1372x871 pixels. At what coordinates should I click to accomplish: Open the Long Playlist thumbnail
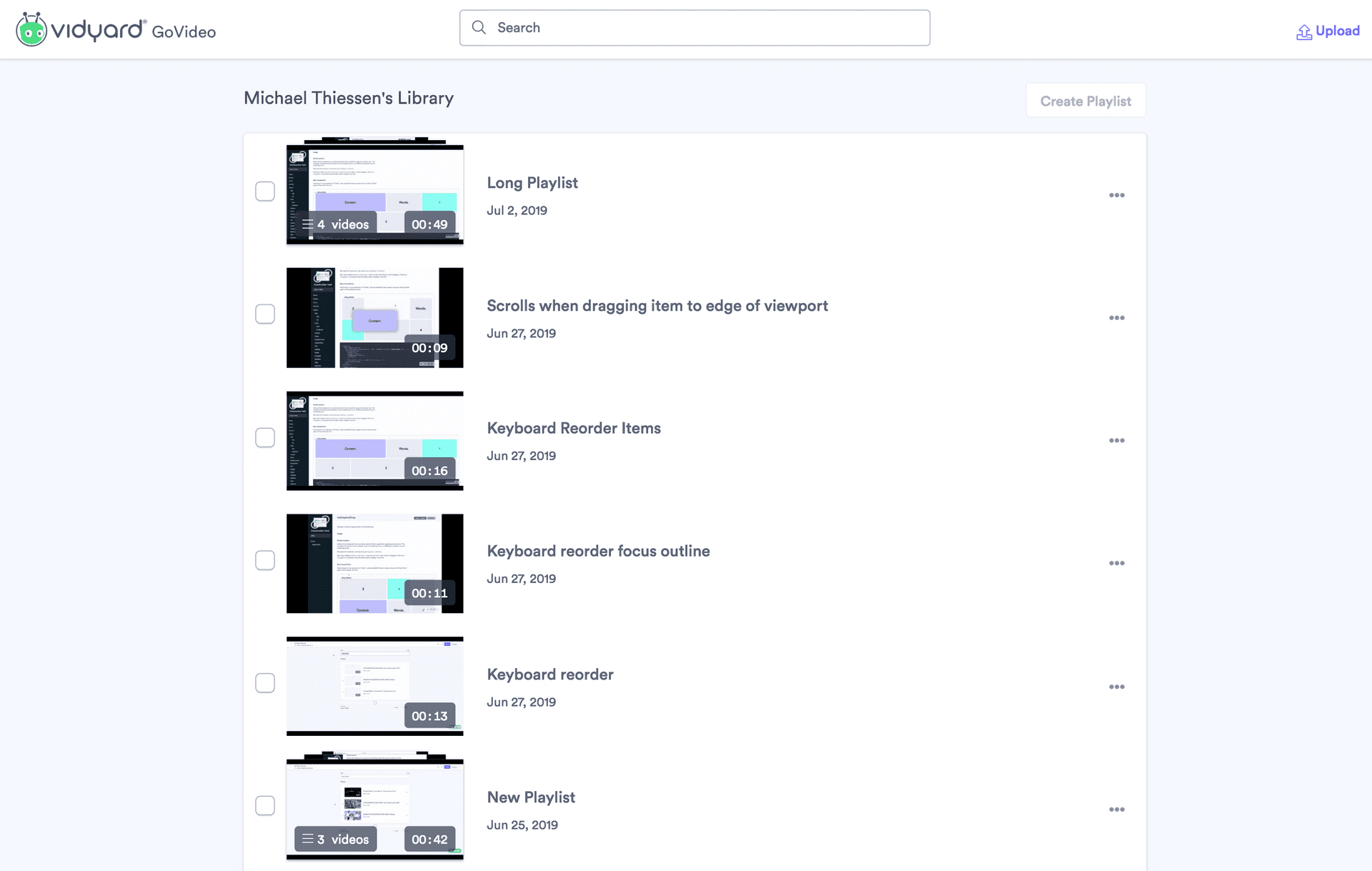pos(374,191)
